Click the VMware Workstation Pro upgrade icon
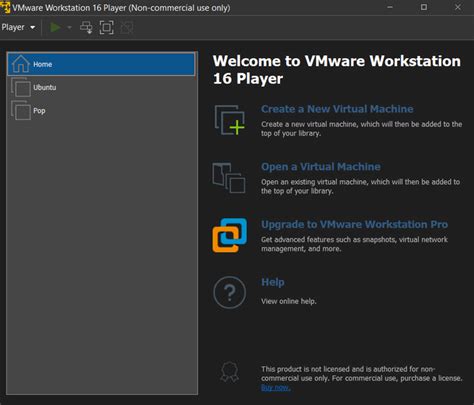The height and width of the screenshot is (405, 474). coord(230,235)
